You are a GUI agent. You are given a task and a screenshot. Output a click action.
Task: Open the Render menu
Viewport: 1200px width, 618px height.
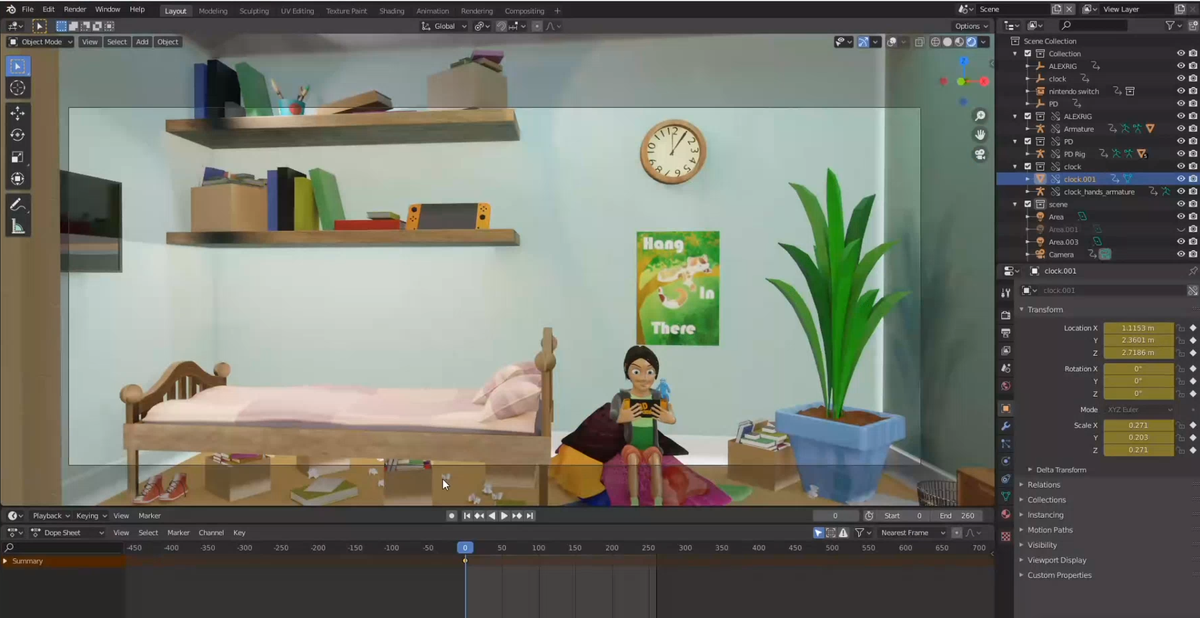75,9
